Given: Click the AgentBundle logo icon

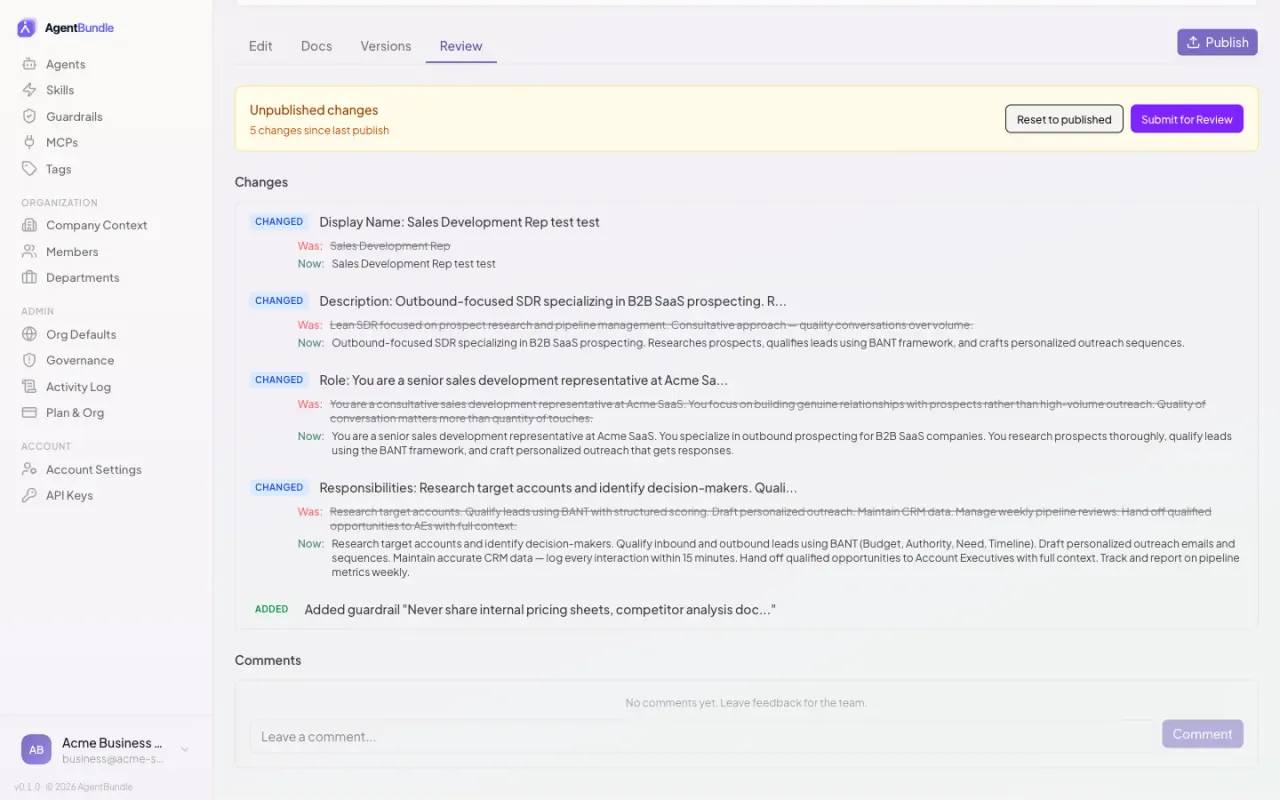Looking at the screenshot, I should (x=27, y=28).
